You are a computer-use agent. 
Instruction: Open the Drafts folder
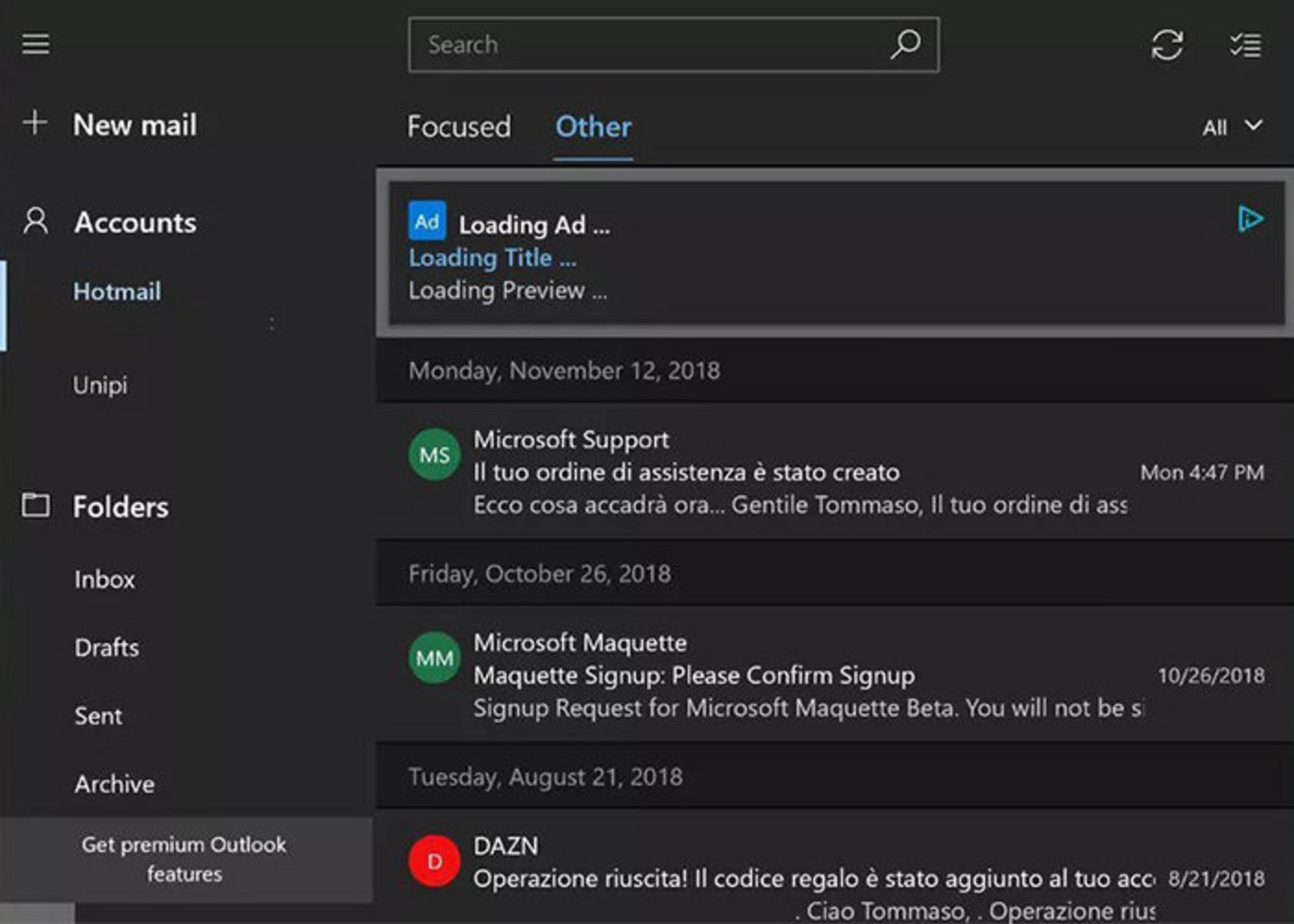coord(106,648)
